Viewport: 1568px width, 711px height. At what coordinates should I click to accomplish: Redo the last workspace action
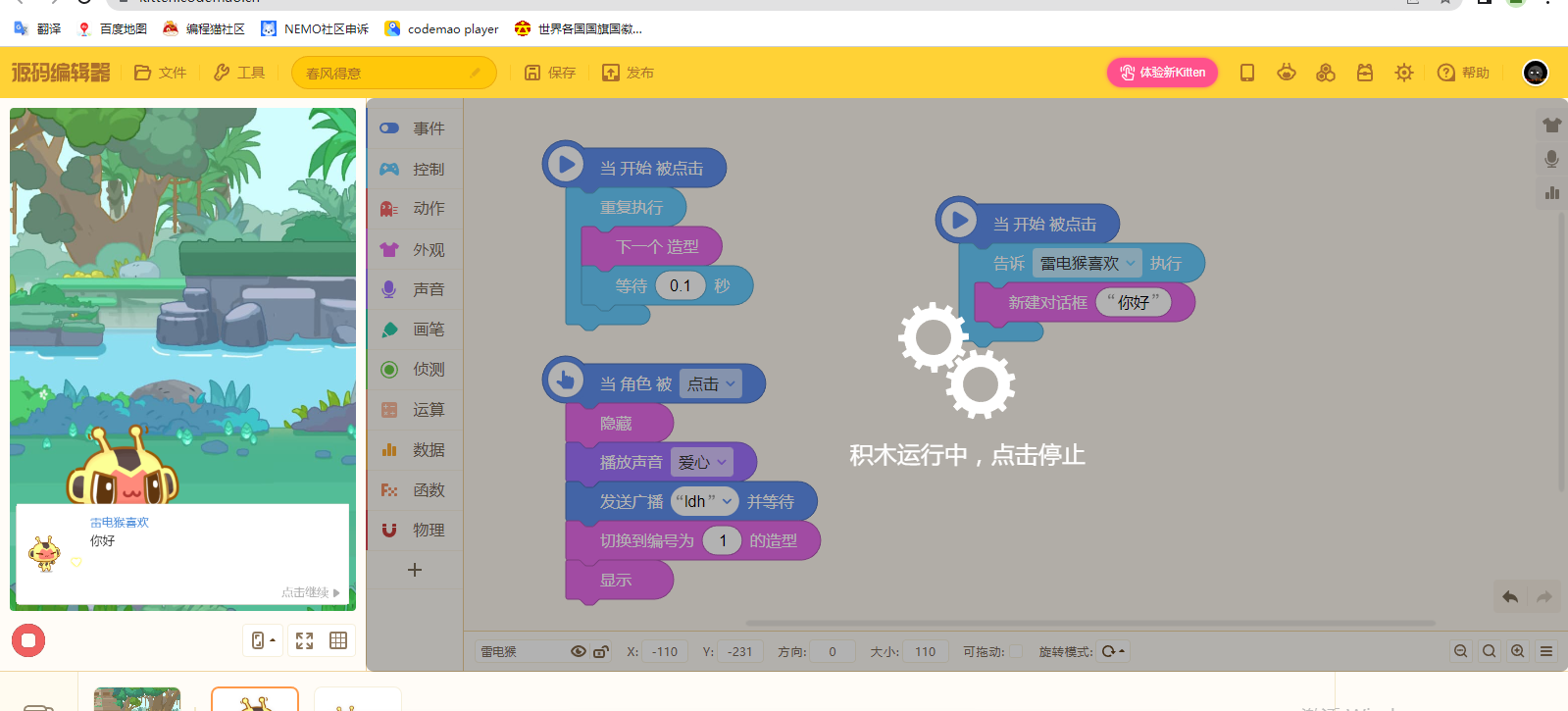[1544, 596]
